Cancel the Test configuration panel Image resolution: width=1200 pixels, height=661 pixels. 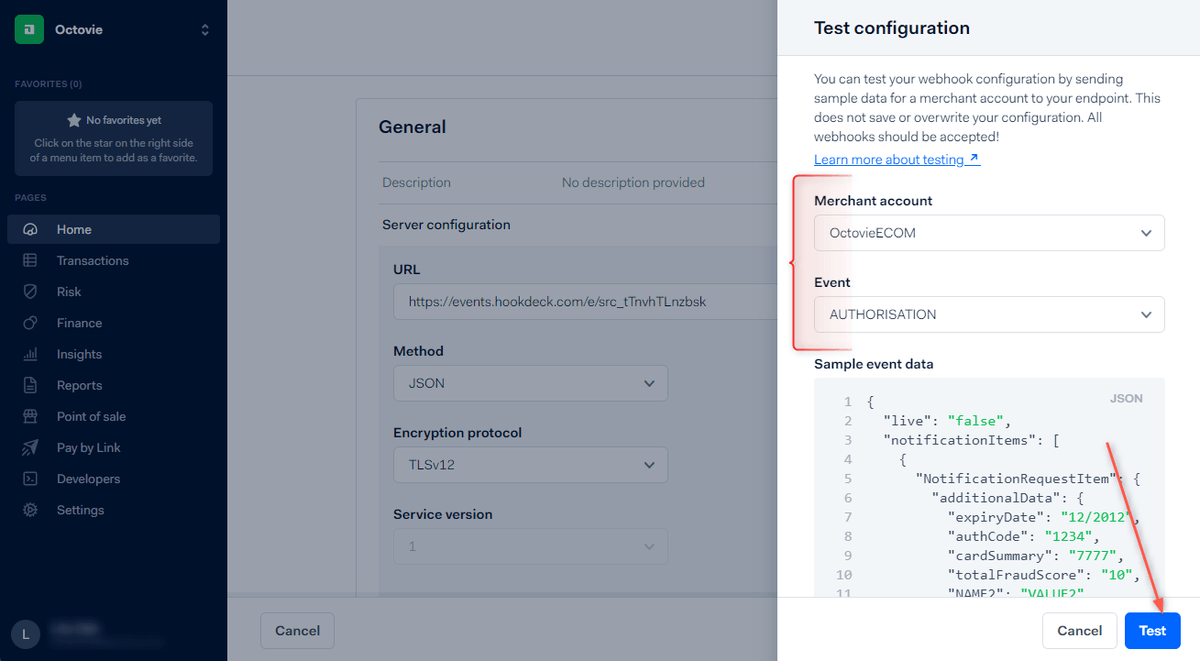click(x=1079, y=631)
